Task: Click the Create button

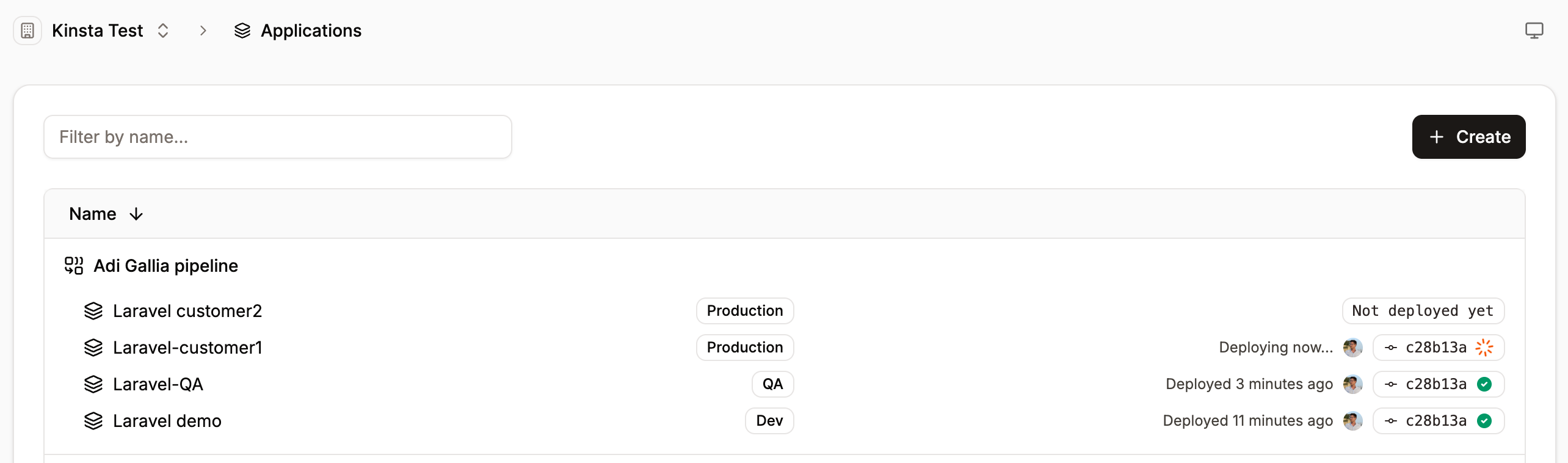Action: point(1468,137)
